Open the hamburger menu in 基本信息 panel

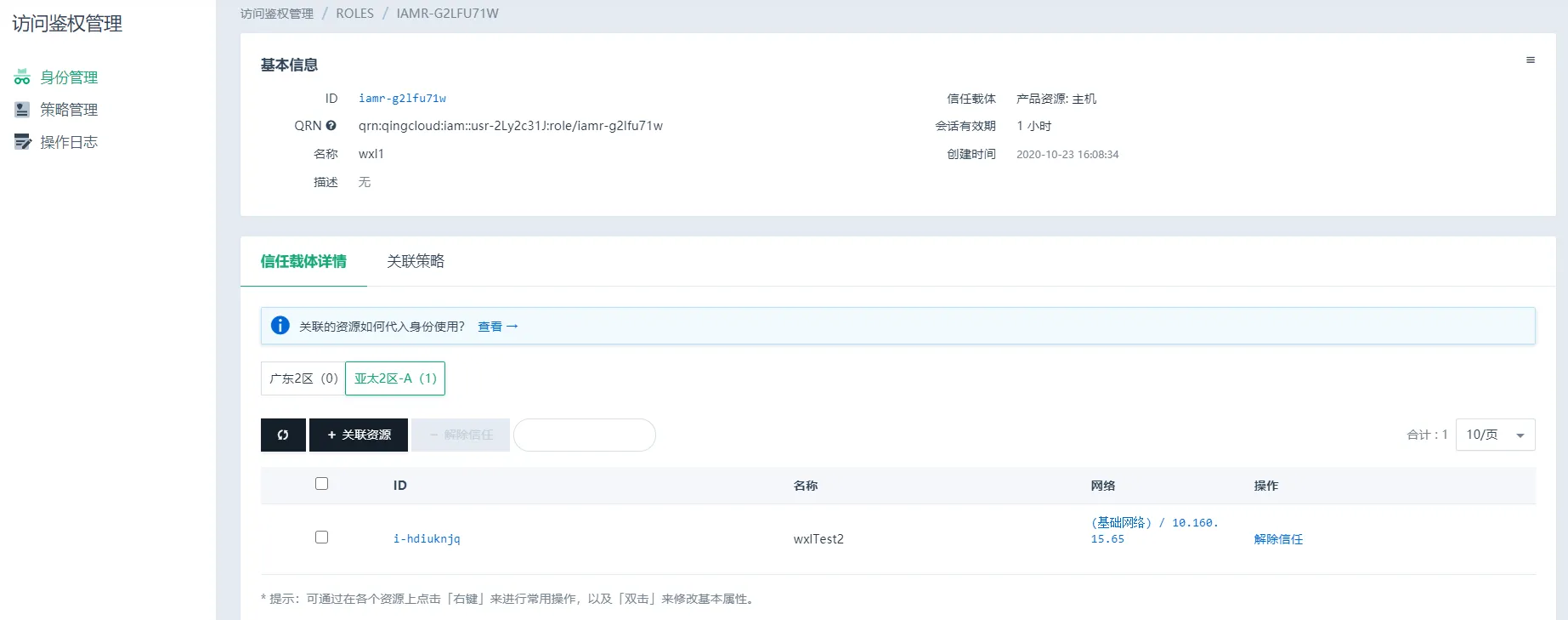1531,60
